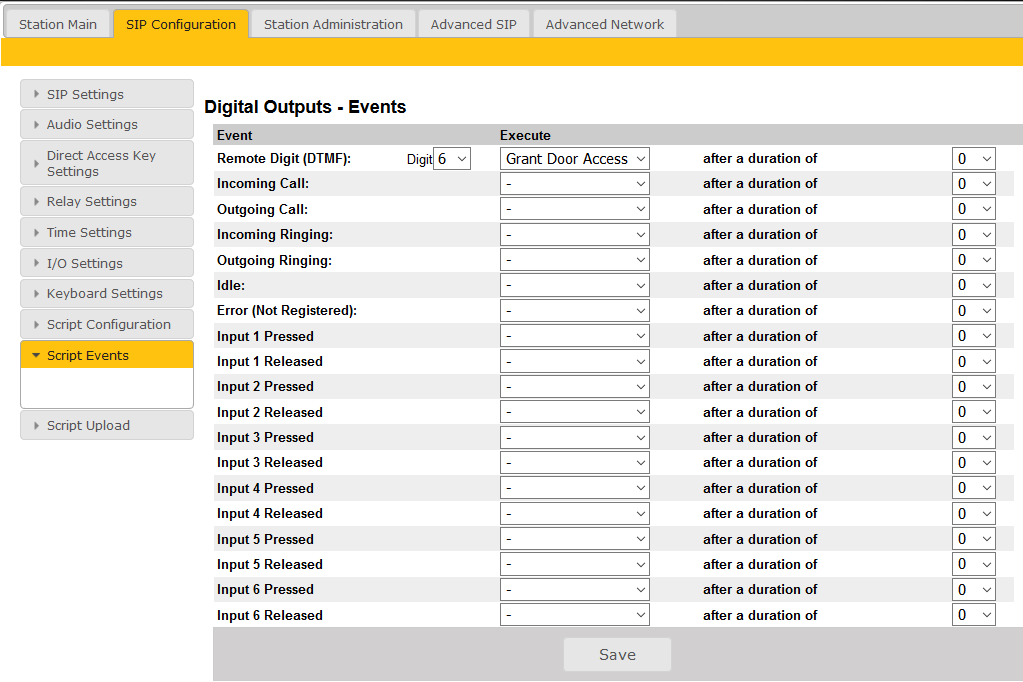Open the I/O Settings sidebar section

pyautogui.click(x=106, y=263)
